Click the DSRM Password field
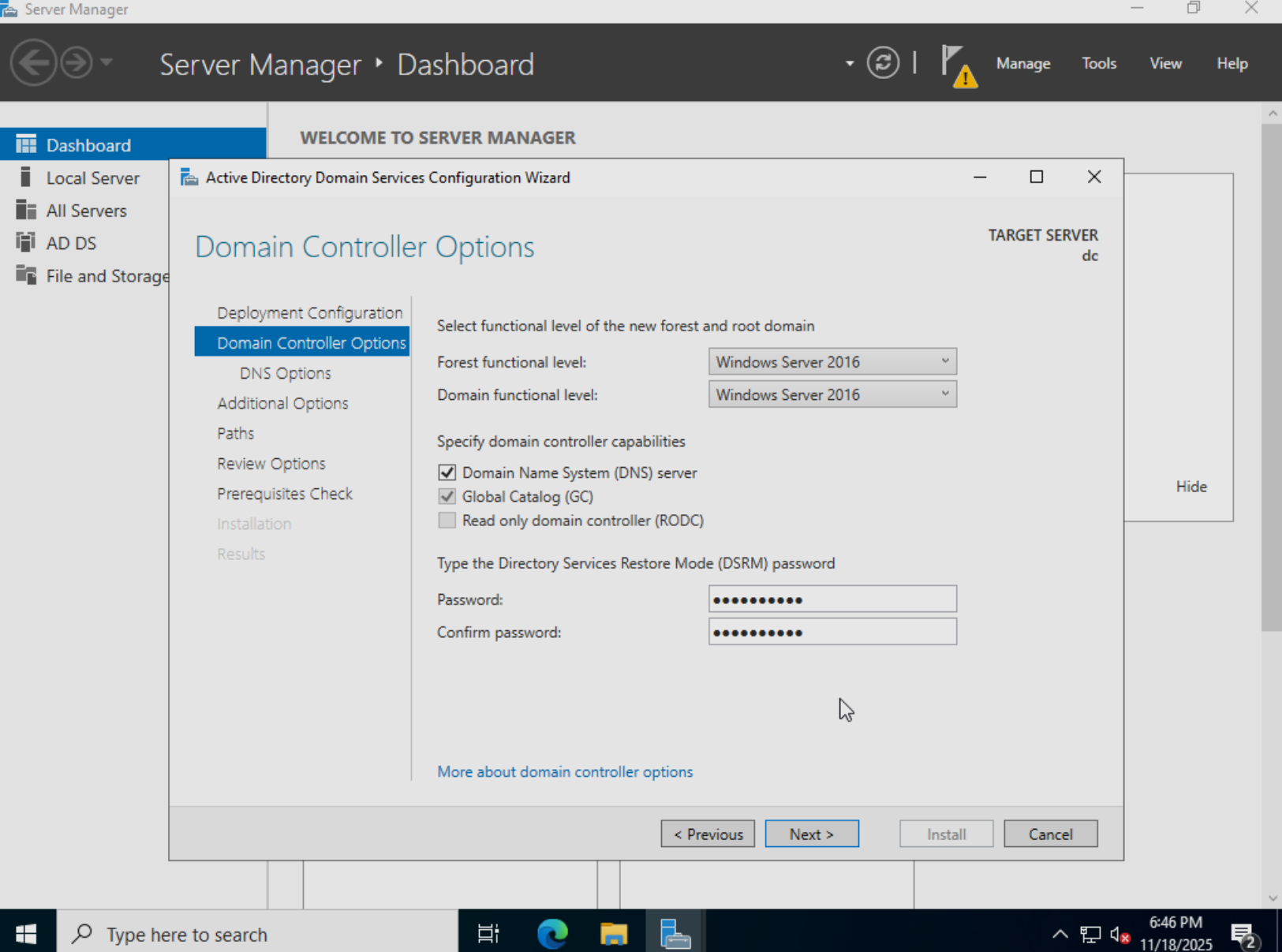The image size is (1282, 952). click(832, 599)
